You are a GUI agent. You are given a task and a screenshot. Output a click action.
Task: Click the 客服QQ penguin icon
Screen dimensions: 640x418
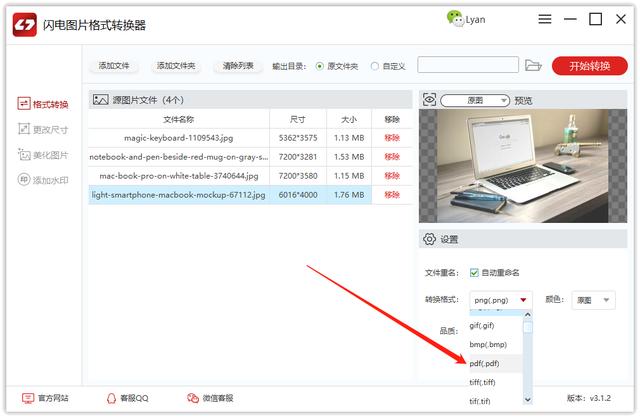tap(111, 398)
